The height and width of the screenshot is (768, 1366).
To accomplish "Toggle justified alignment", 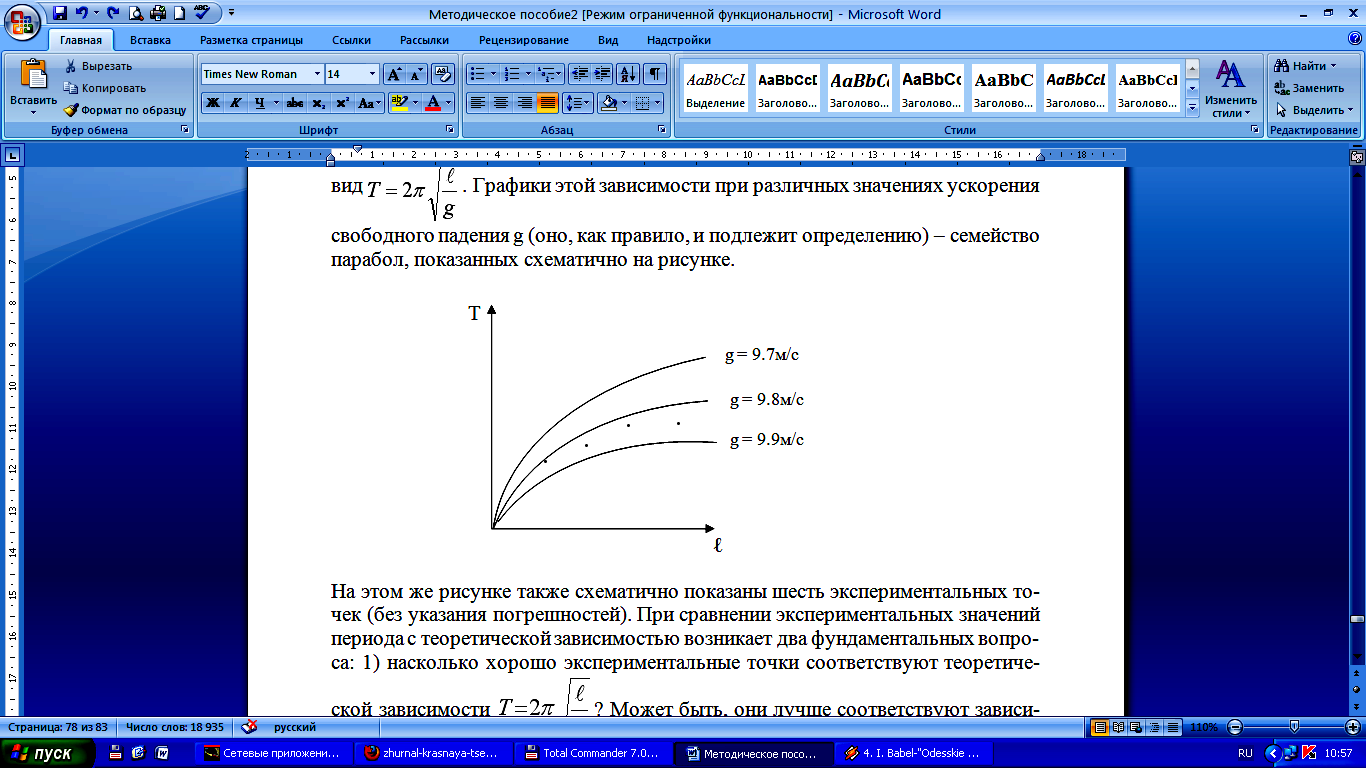I will (x=547, y=102).
